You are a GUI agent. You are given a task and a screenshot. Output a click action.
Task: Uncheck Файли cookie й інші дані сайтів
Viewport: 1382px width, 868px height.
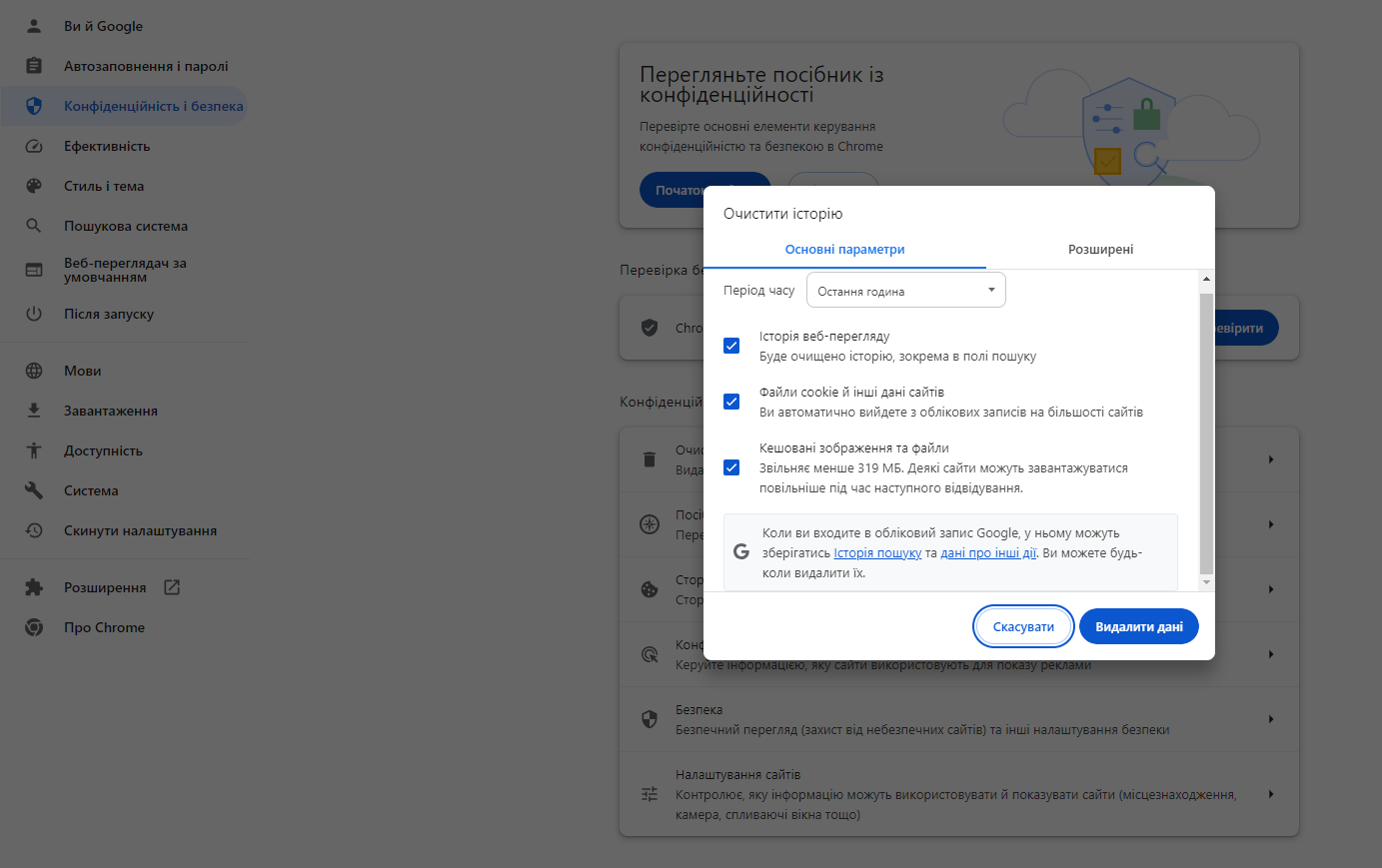[x=731, y=401]
